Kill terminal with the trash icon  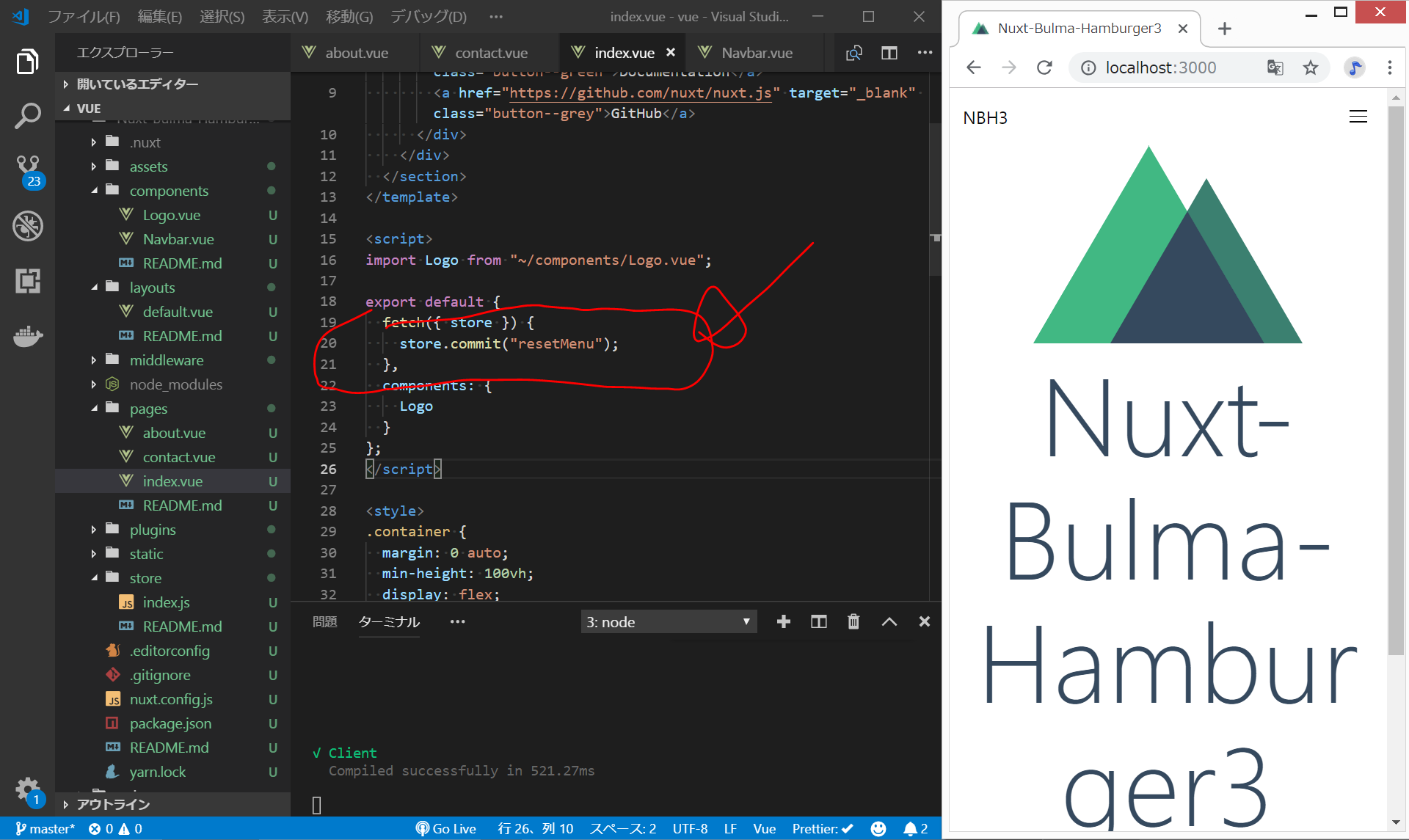(x=853, y=621)
